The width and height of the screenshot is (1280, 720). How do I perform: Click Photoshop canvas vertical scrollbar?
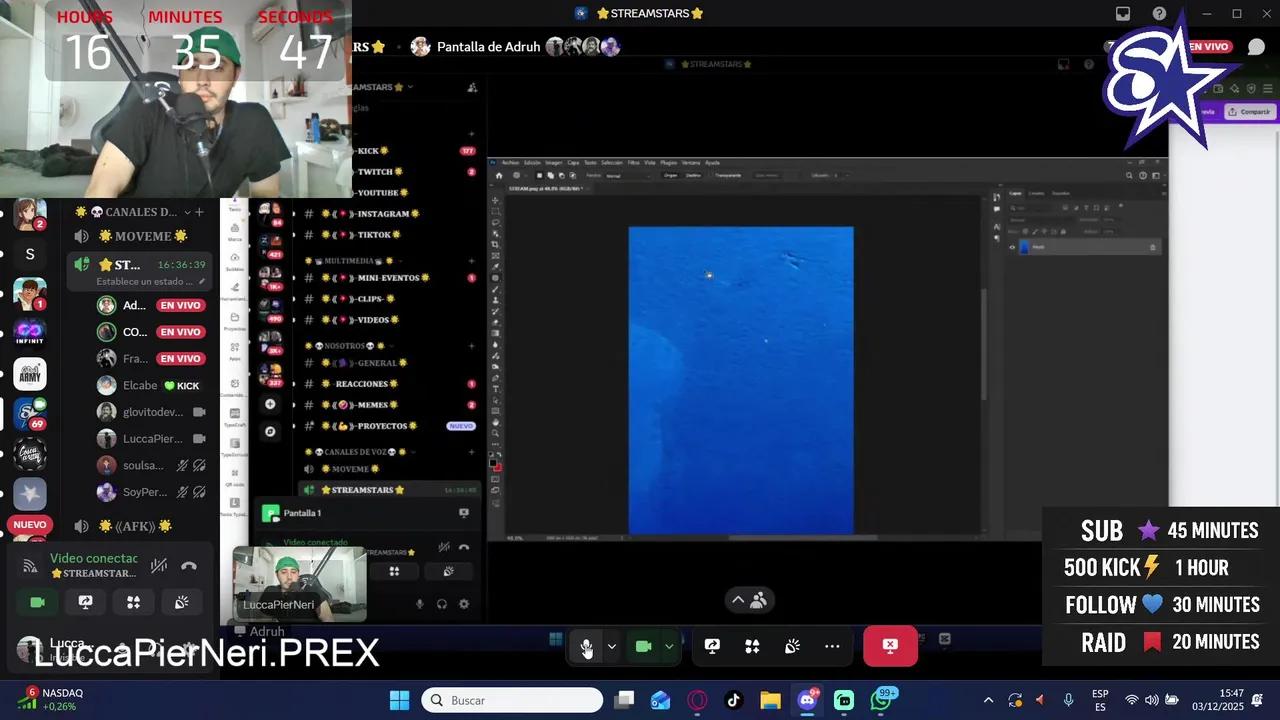click(984, 345)
